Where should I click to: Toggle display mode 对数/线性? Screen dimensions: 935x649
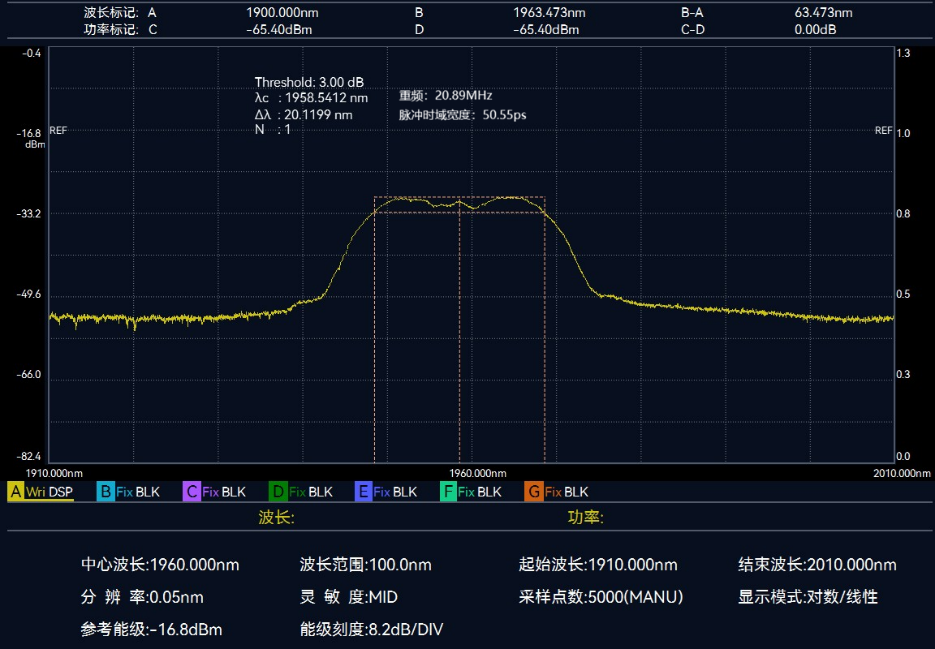[x=807, y=597]
